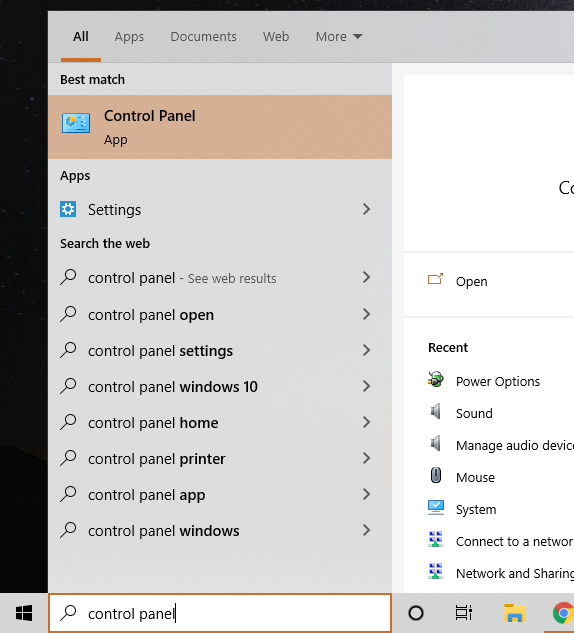Image resolution: width=574 pixels, height=633 pixels.
Task: Select the 'control panel app' suggestion
Action: pos(147,495)
